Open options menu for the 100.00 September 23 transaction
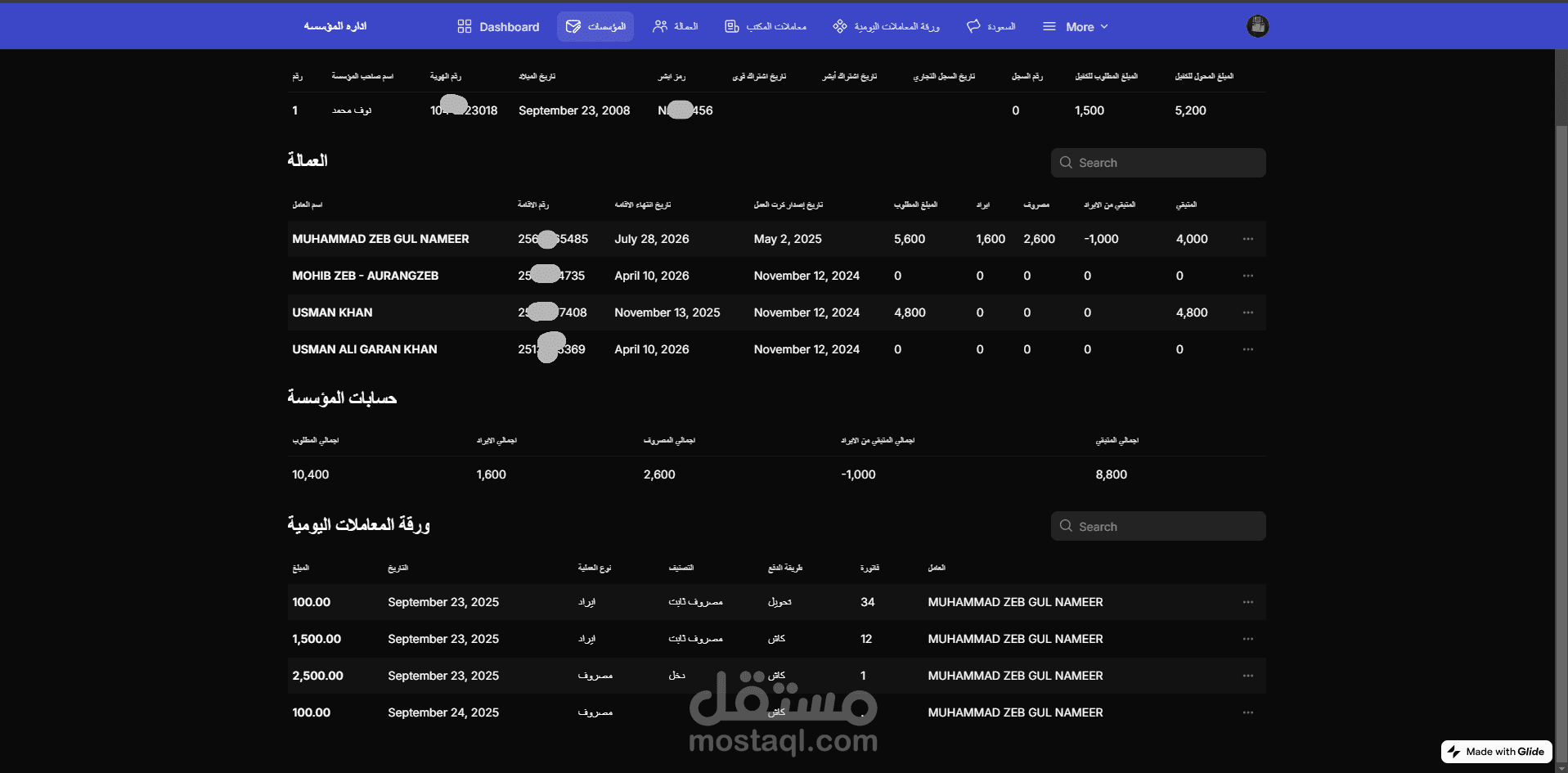Screen dimensions: 1568x773 [x=1247, y=602]
